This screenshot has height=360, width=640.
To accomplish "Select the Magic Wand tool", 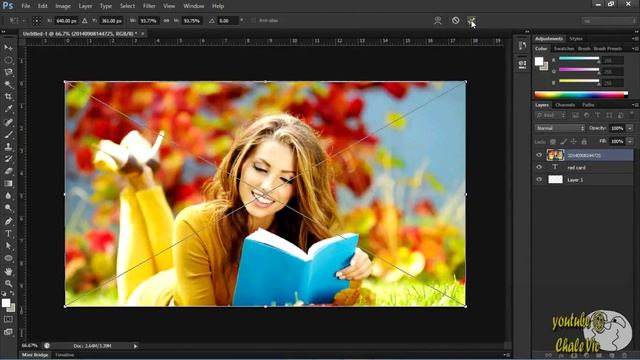I will (x=8, y=85).
